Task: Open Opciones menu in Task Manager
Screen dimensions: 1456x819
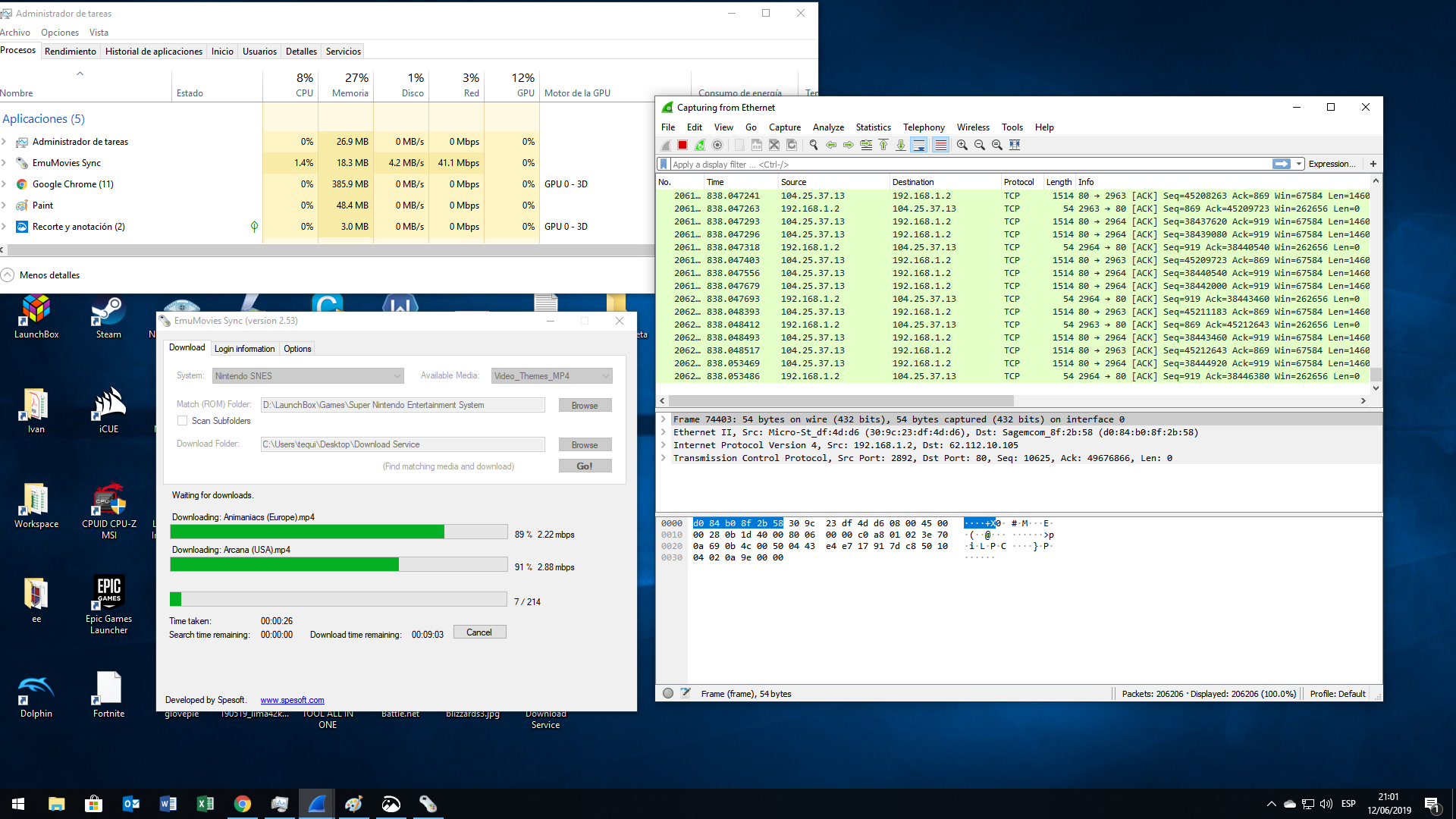Action: 60,33
